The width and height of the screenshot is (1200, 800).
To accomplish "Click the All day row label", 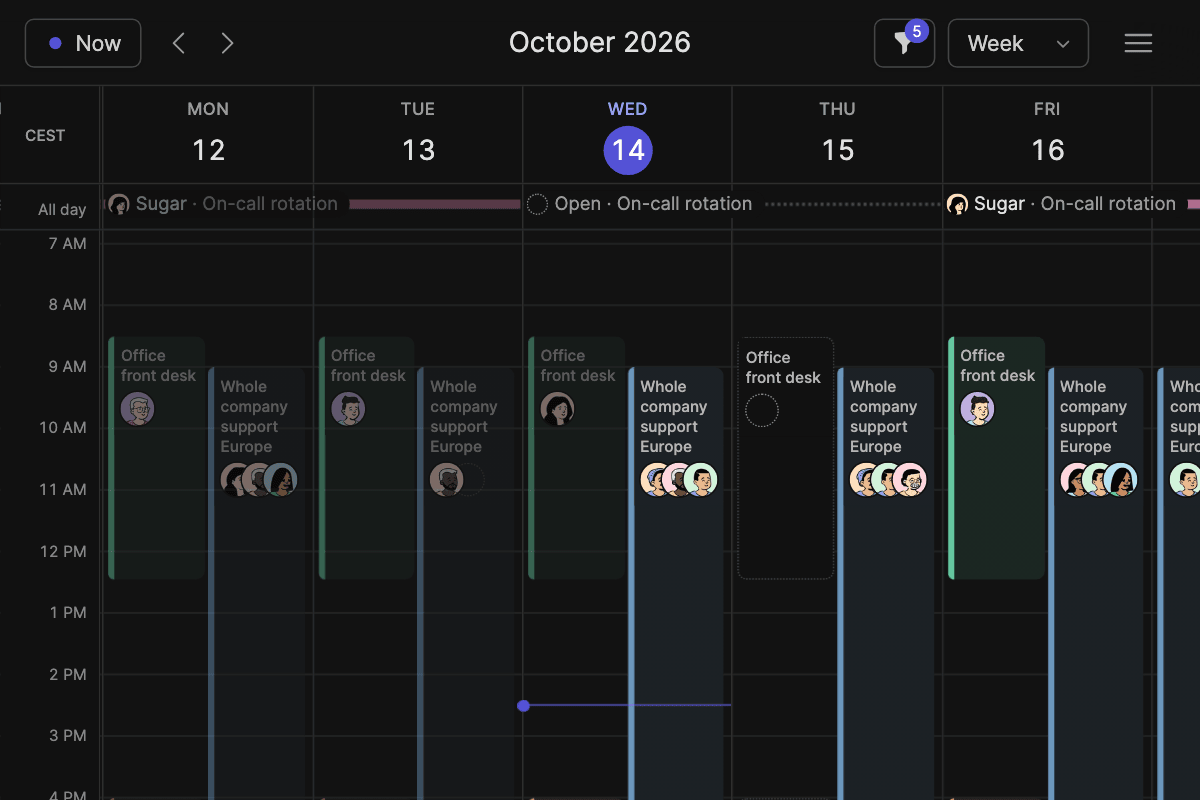I will click(62, 210).
